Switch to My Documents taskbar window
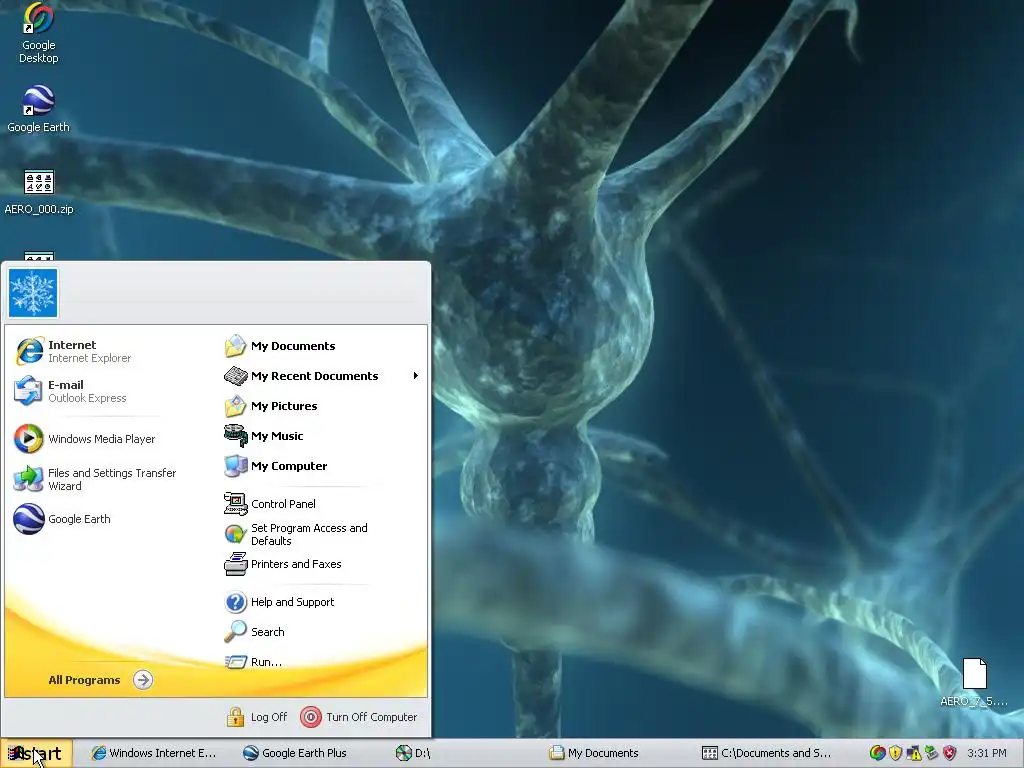Image resolution: width=1024 pixels, height=768 pixels. pos(594,753)
